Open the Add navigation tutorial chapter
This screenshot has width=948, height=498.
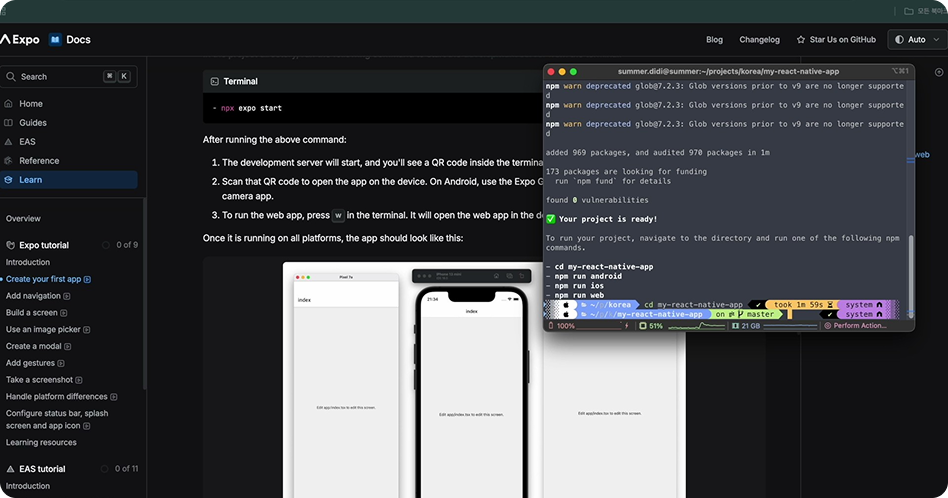tap(33, 296)
